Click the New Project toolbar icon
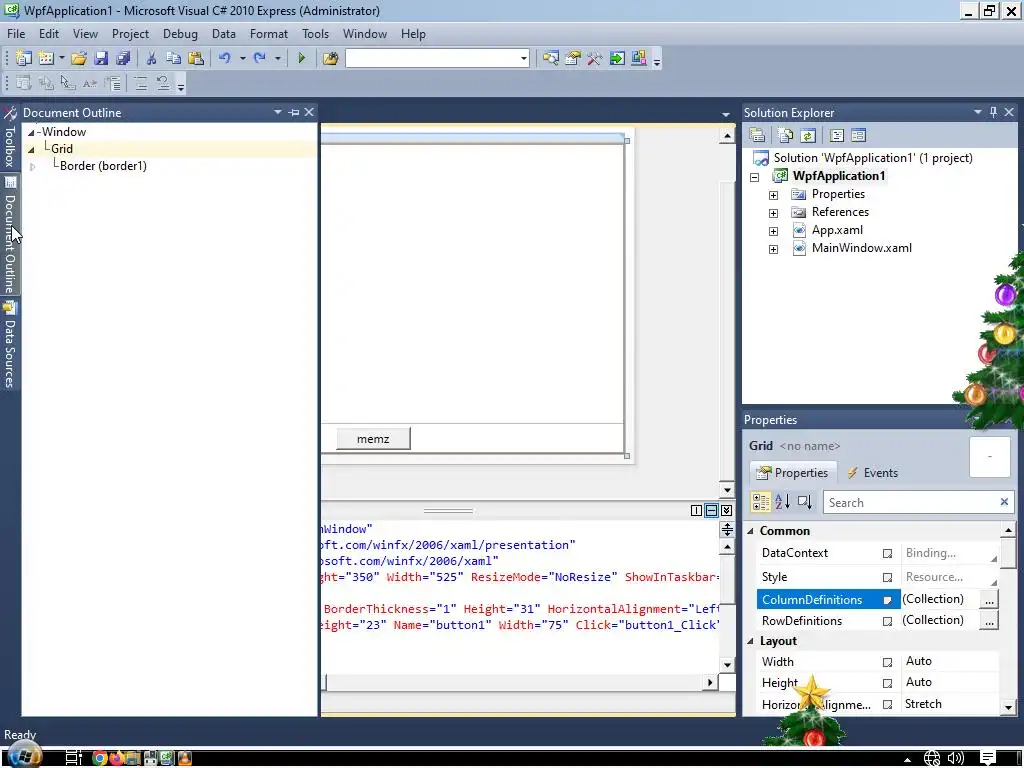1024x768 pixels. [x=24, y=59]
